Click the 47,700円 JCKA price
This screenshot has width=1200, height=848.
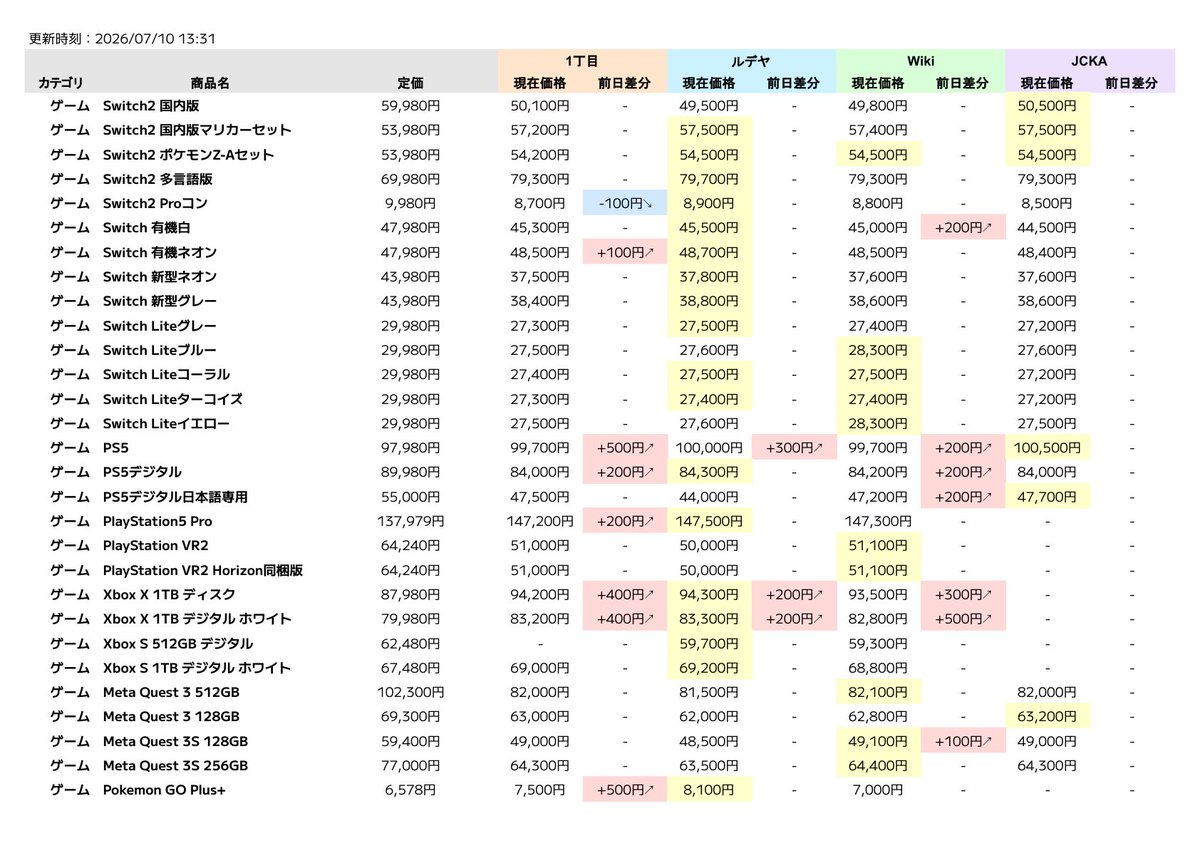pyautogui.click(x=1047, y=497)
